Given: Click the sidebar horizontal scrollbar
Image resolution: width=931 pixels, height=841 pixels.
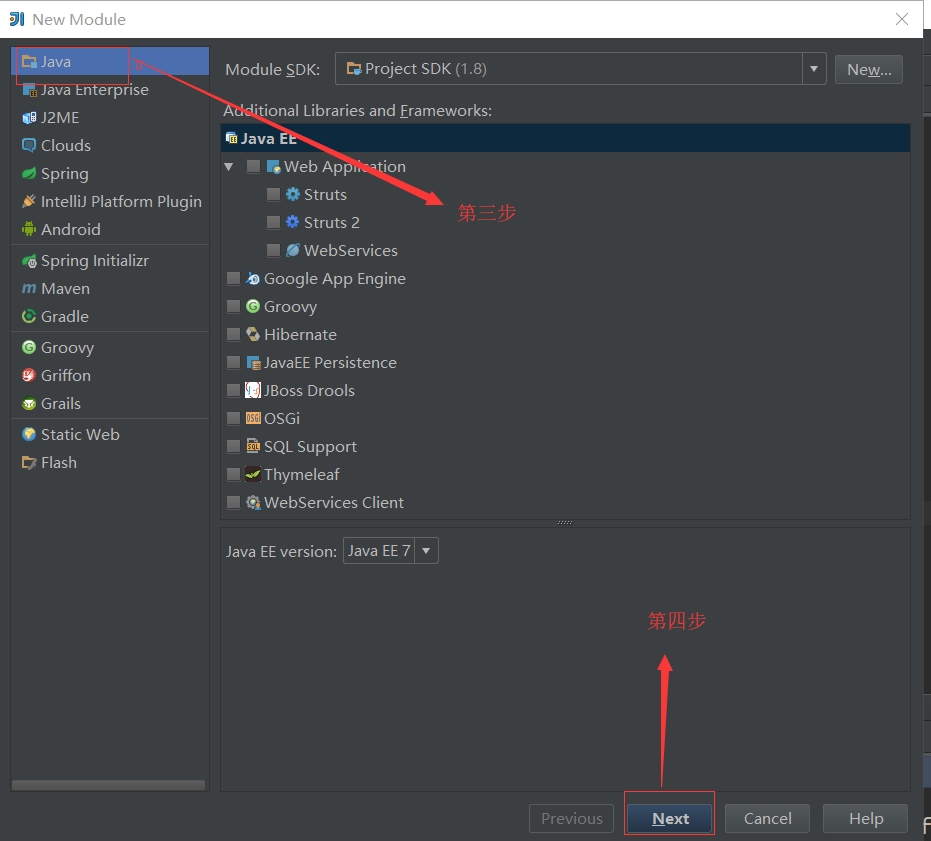Looking at the screenshot, I should [108, 785].
